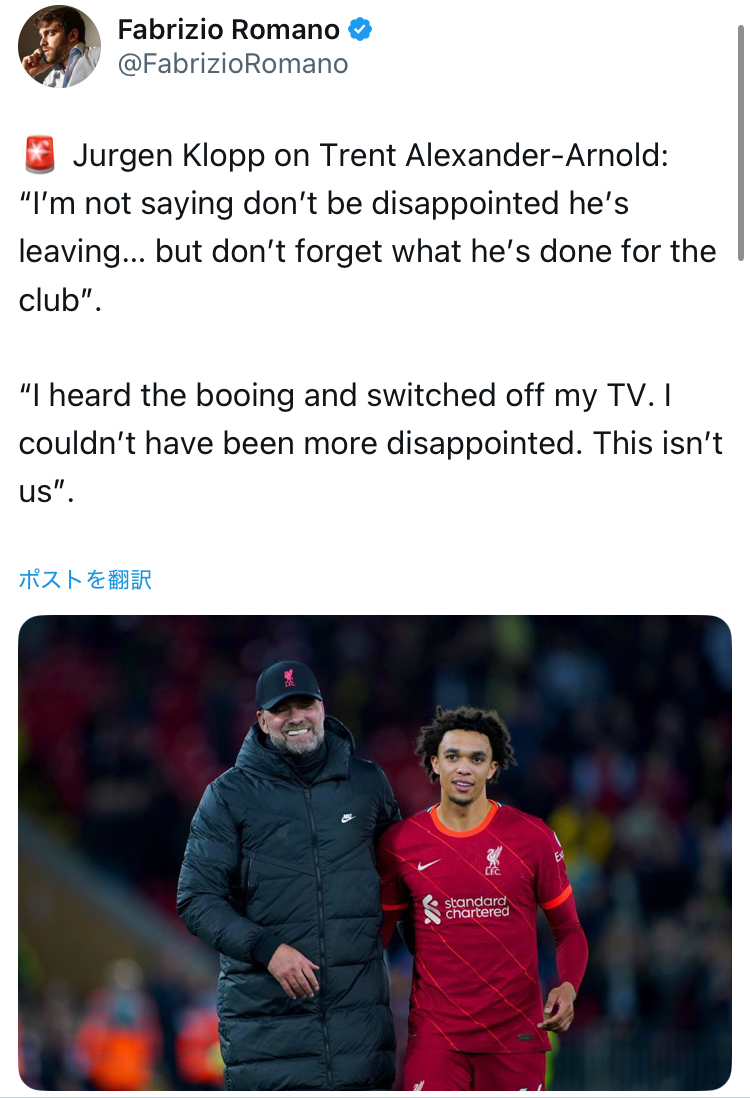Click the "Jurgen Klopp on Trent Alexander-Arnold" line
750x1098 pixels.
pyautogui.click(x=370, y=155)
